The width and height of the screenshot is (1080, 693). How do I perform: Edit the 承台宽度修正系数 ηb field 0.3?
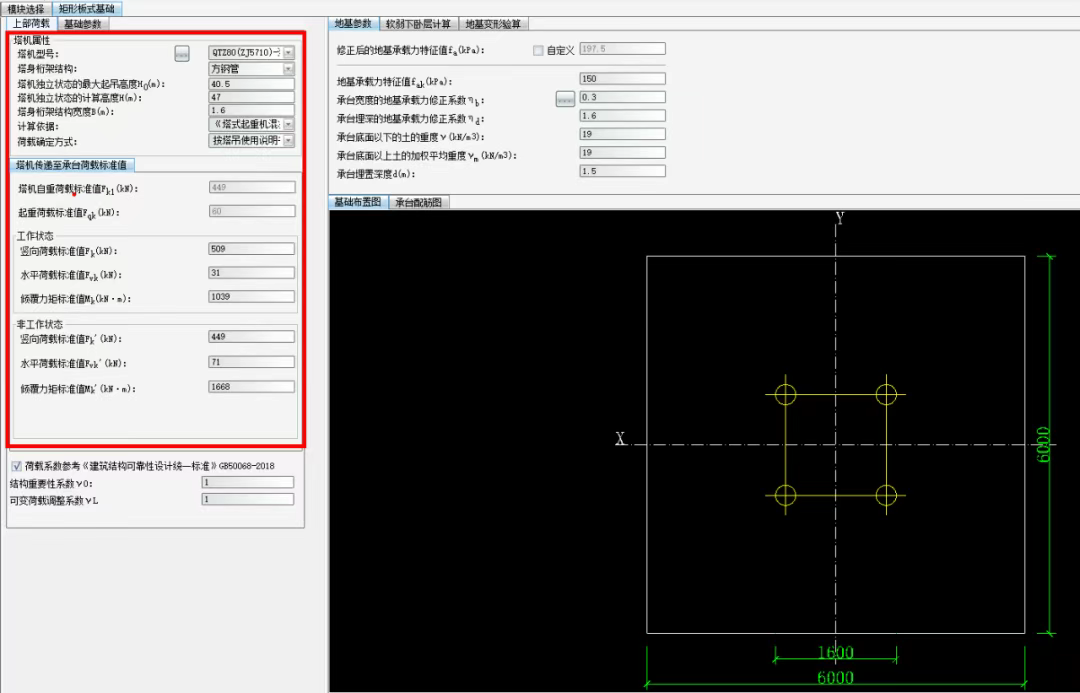click(623, 98)
